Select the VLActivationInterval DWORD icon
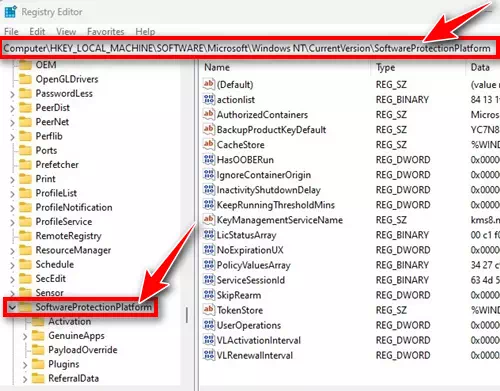The height and width of the screenshot is (391, 500). click(x=209, y=339)
